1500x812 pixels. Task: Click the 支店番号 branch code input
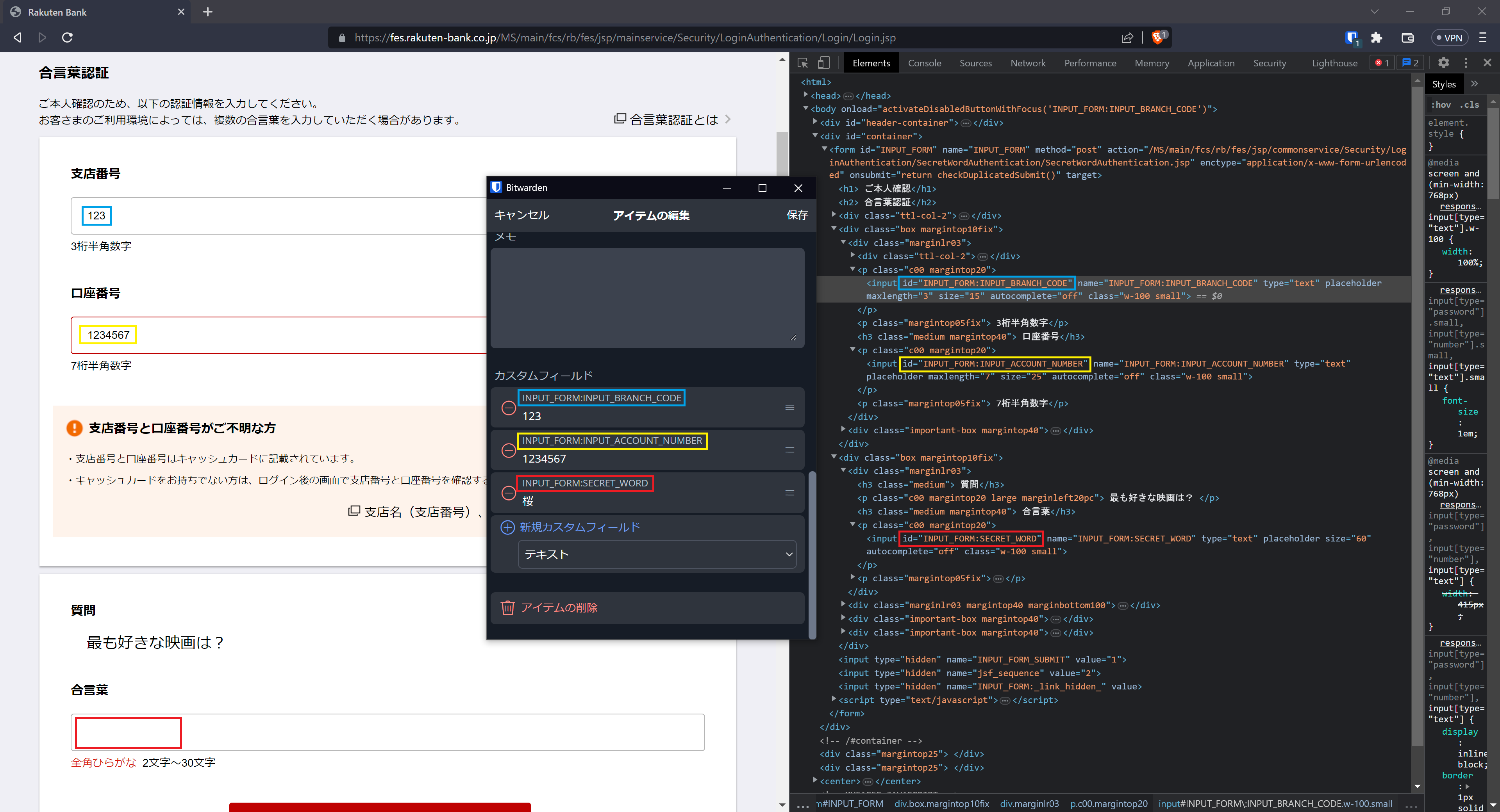coord(279,216)
